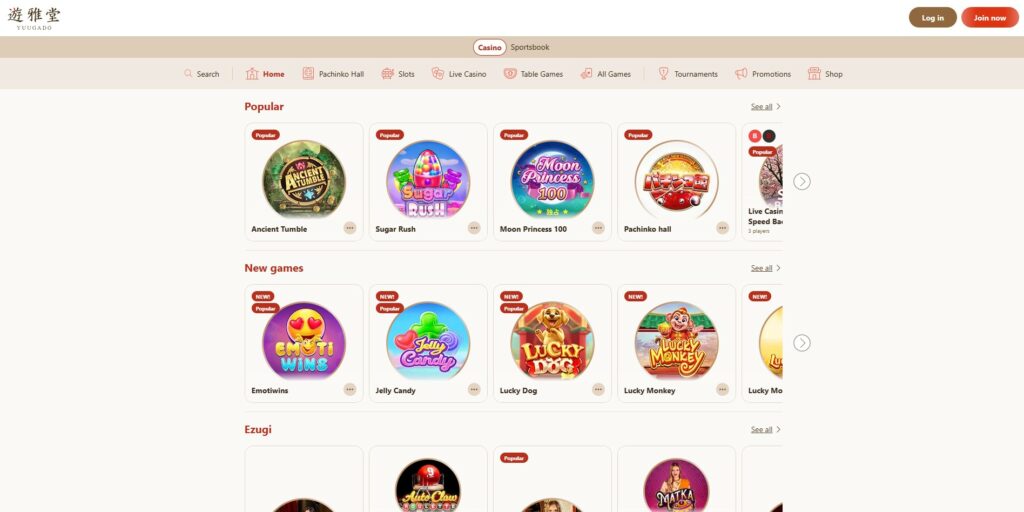Screen dimensions: 1024x512
Task: Select the Slots nav icon
Action: pyautogui.click(x=388, y=74)
